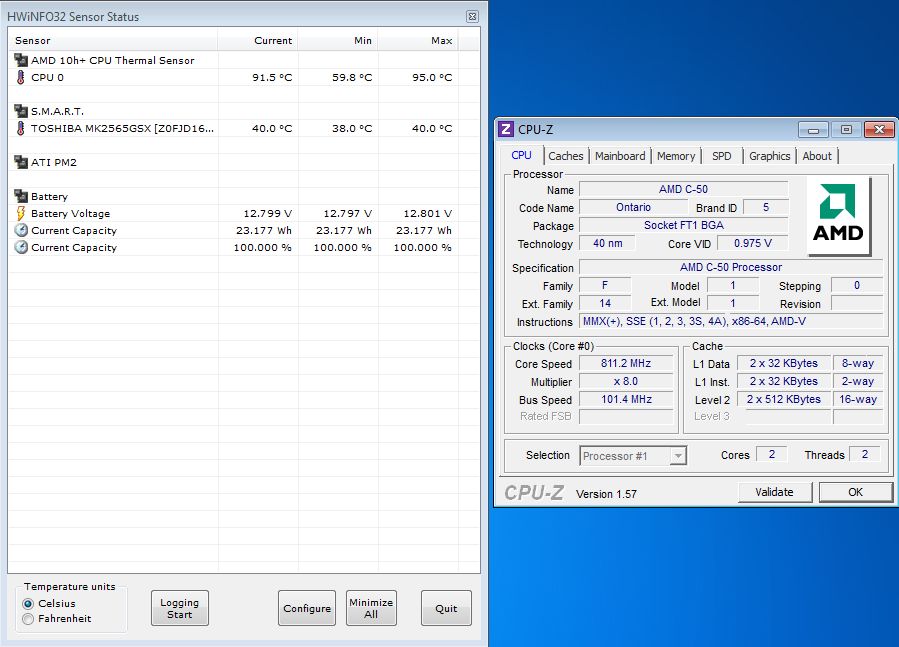Click the S.M.A.R.T. sensor group icon

point(21,111)
